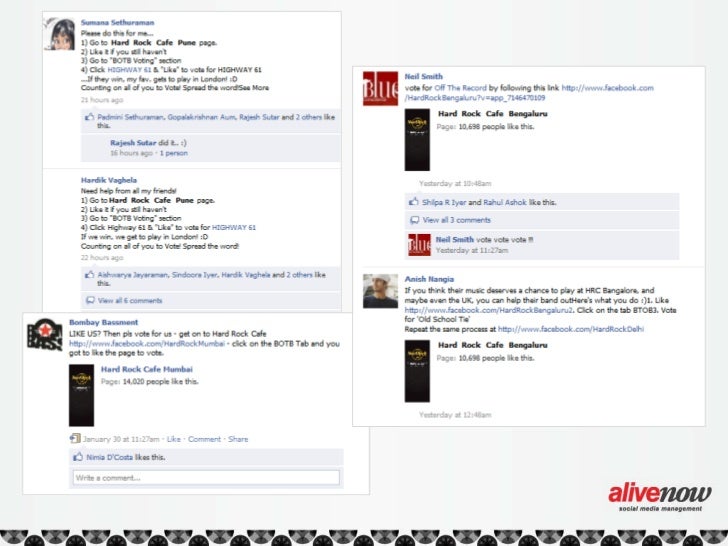Click Gopalakrishnan Aum in the likes list
728x546 pixels.
pyautogui.click(x=202, y=117)
